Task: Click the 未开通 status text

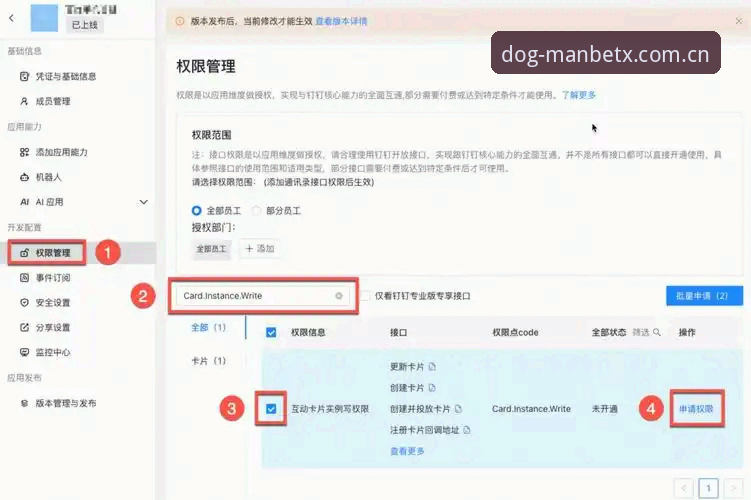Action: [x=604, y=409]
